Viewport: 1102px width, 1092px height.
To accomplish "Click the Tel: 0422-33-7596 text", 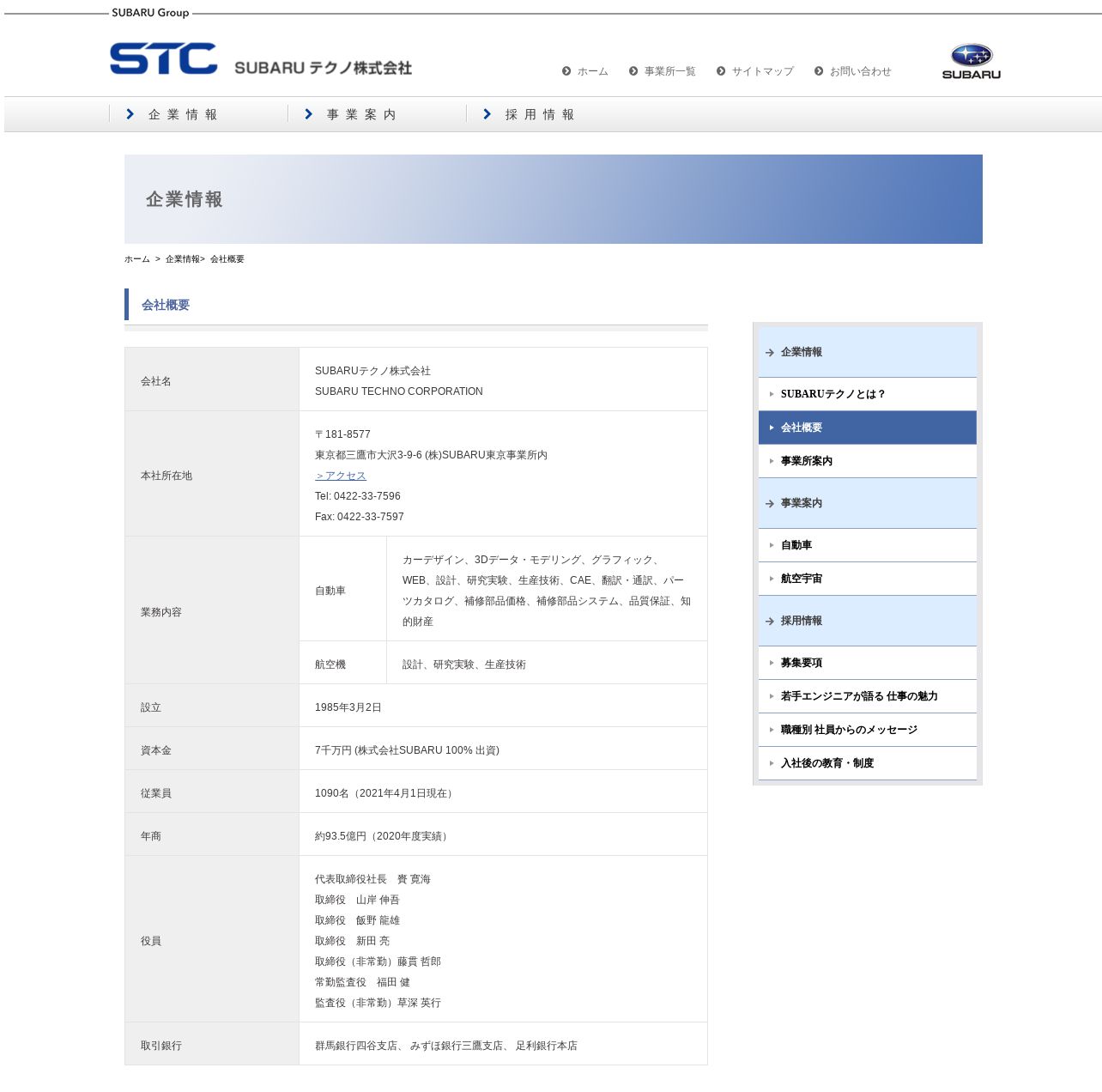I will point(358,496).
